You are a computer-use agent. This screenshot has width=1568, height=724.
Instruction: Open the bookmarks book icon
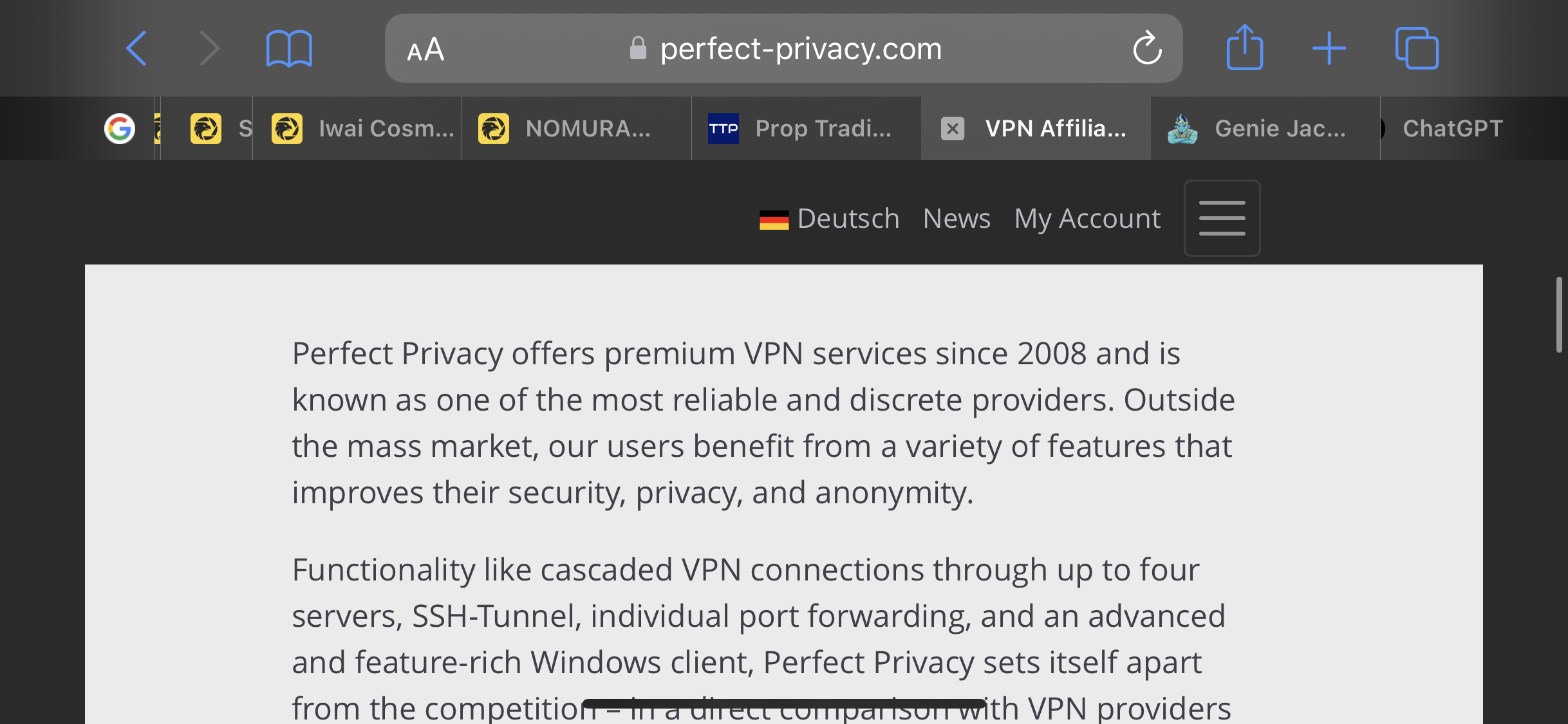coord(289,48)
